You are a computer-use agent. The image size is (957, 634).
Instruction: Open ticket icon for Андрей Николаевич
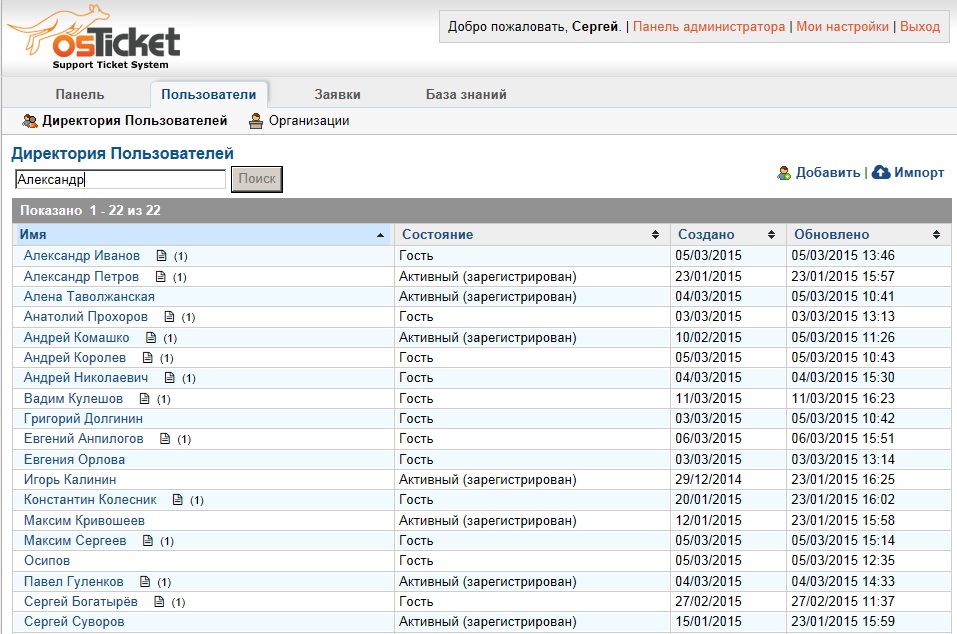click(170, 378)
